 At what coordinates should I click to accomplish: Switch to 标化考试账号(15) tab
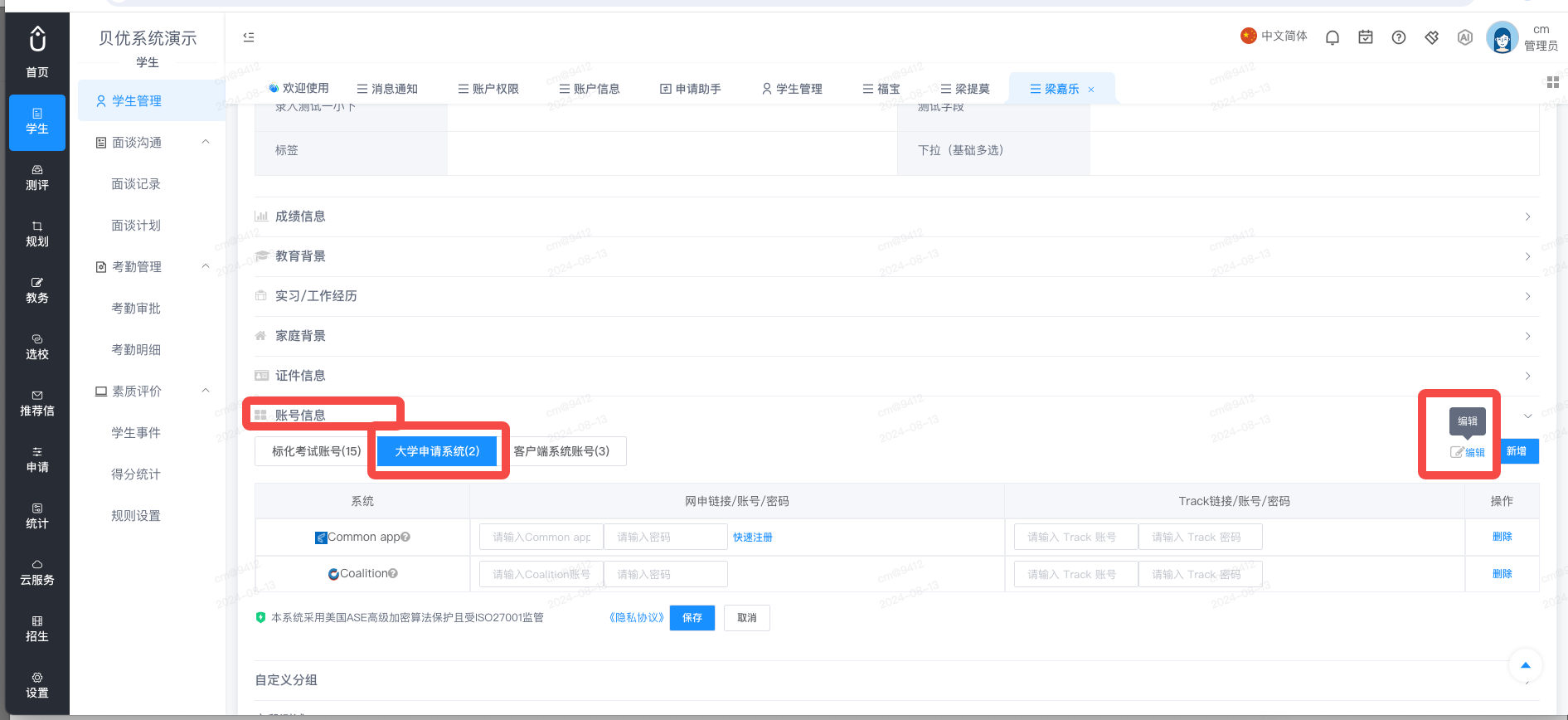coord(316,451)
